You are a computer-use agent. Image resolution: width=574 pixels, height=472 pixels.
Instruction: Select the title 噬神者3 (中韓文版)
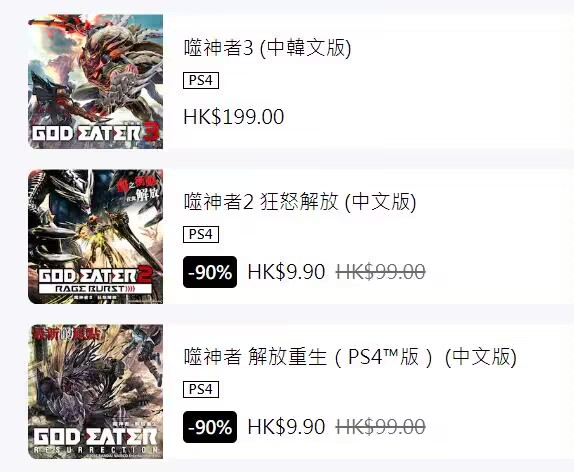(267, 48)
